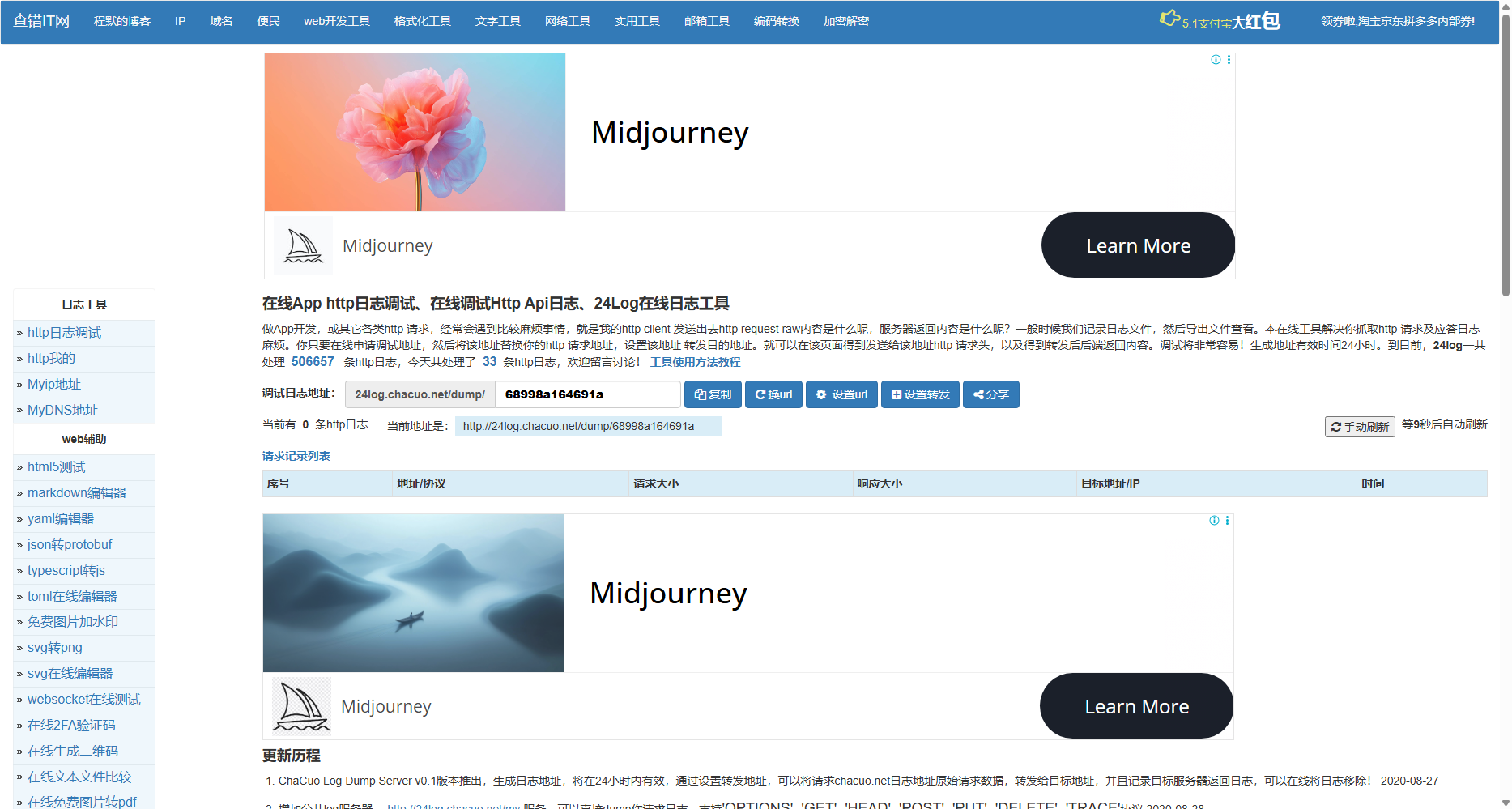Open the 邮箱工具 menu

click(x=707, y=21)
